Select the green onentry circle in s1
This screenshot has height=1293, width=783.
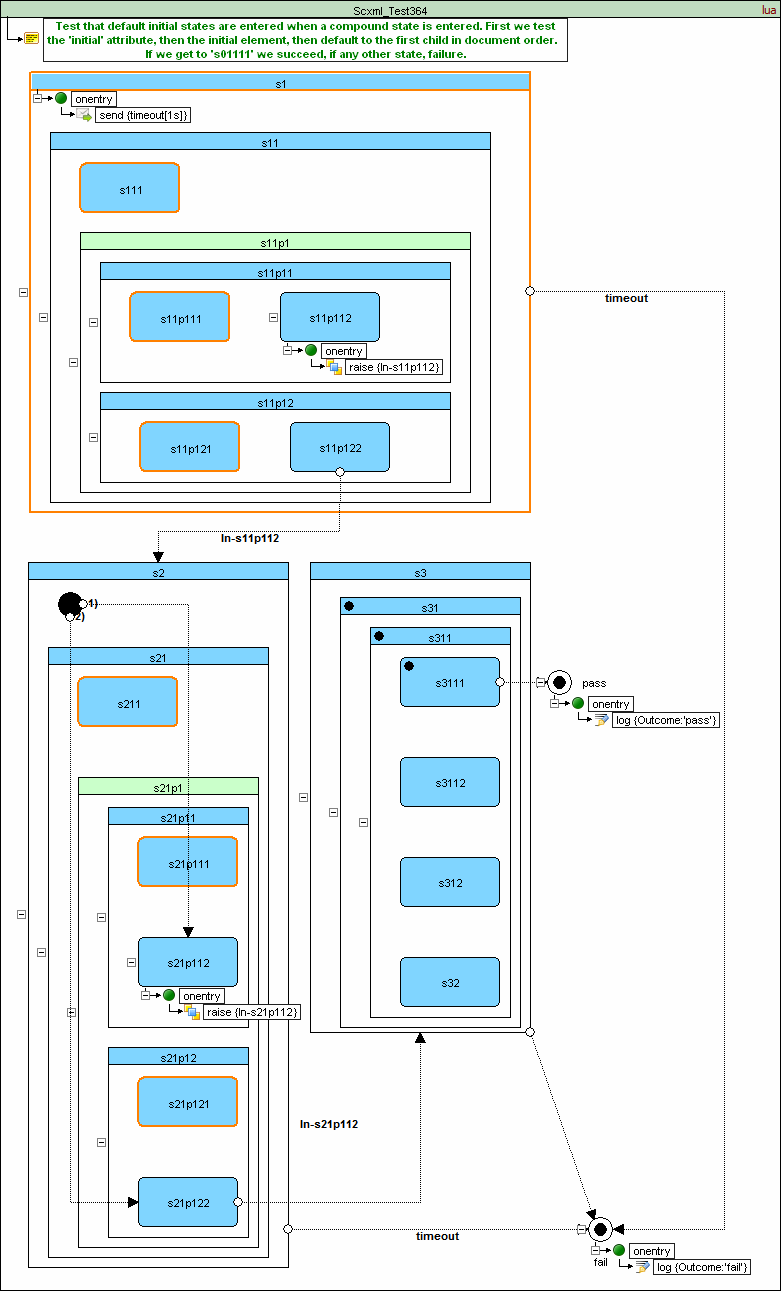[61, 98]
